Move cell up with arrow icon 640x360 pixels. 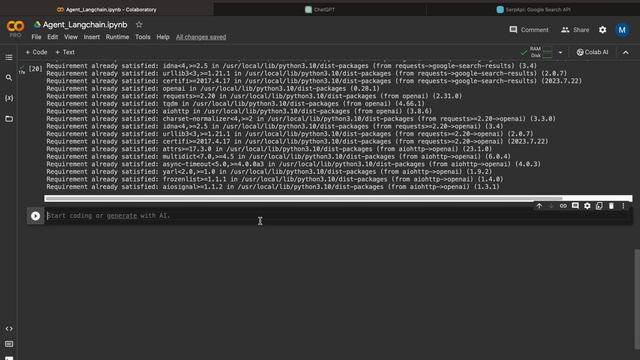pyautogui.click(x=539, y=206)
